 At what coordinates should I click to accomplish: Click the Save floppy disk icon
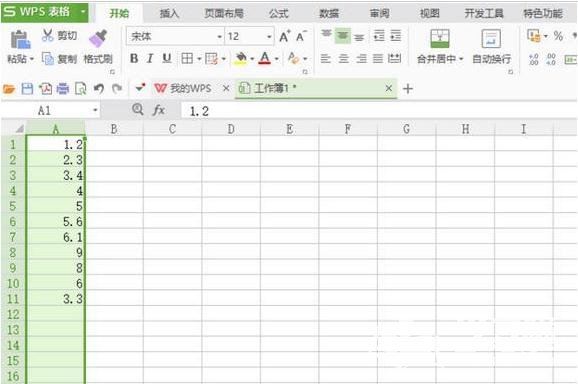pyautogui.click(x=27, y=88)
